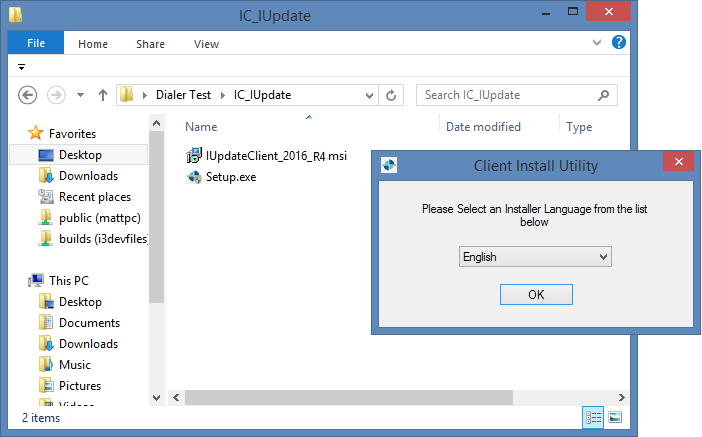Open the Quick Access Toolbar customize arrow
The height and width of the screenshot is (437, 702).
click(x=21, y=67)
